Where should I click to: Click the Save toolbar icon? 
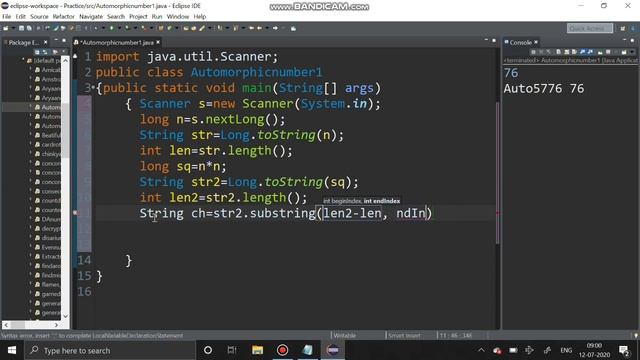pyautogui.click(x=21, y=28)
